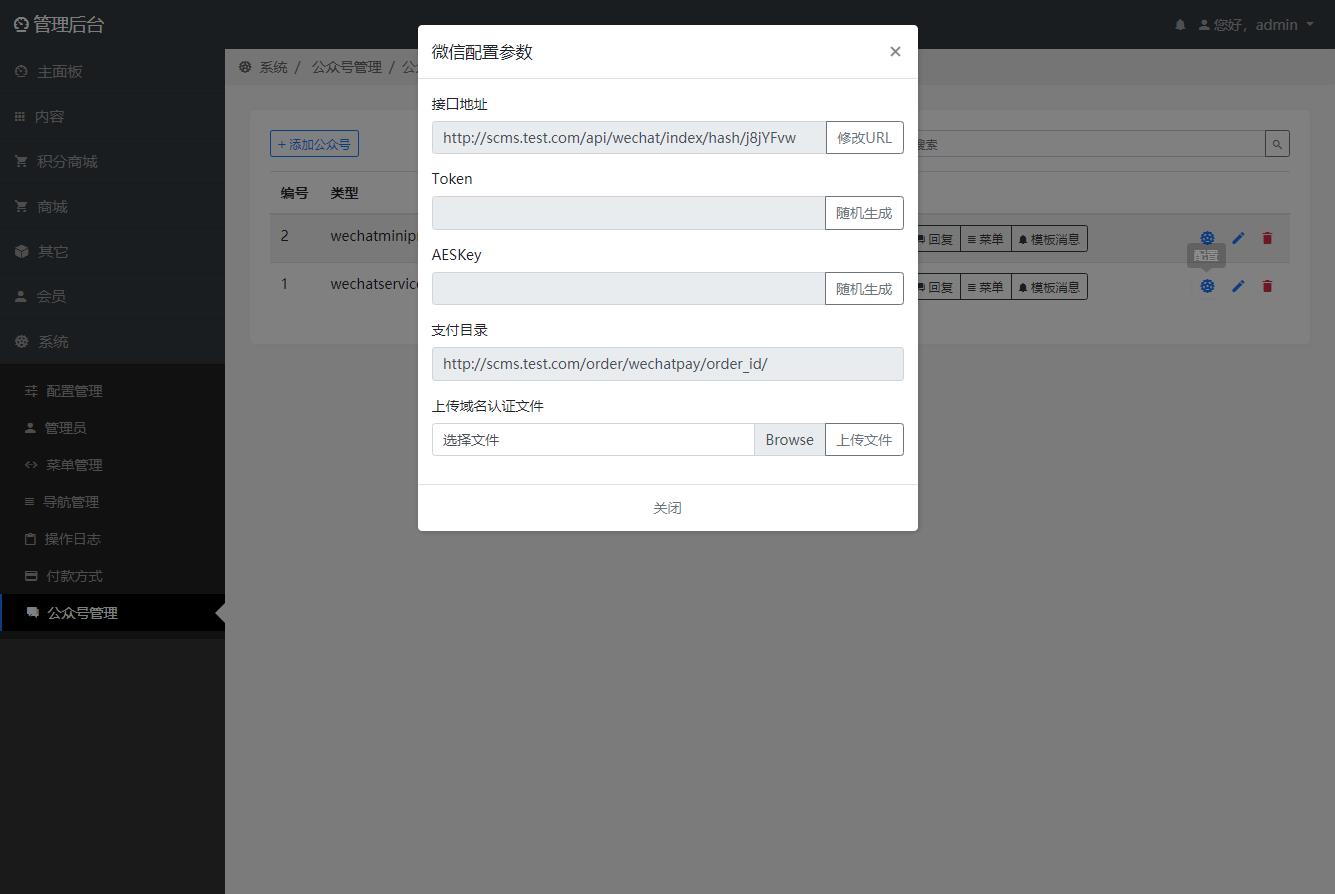Open 菜单 for the wechatservice row
The width and height of the screenshot is (1335, 894).
(x=985, y=287)
